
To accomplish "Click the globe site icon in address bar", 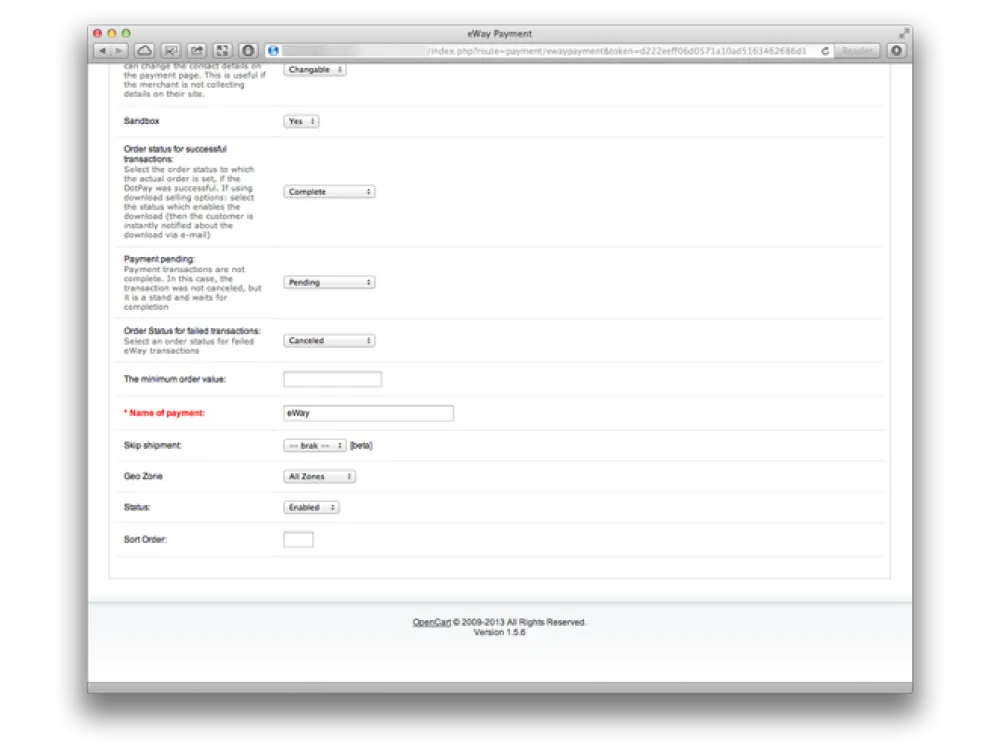I will tap(273, 50).
